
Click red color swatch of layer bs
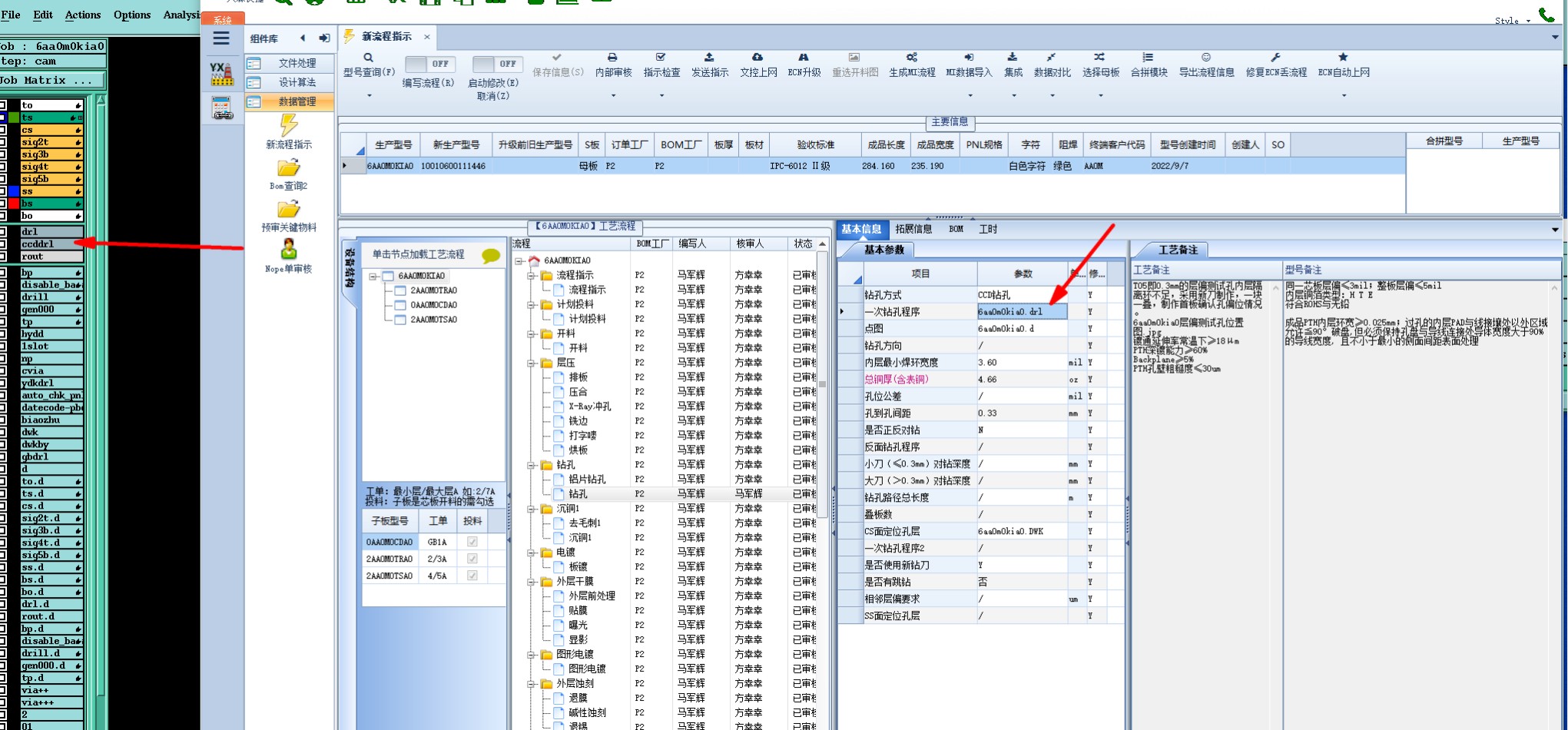pyautogui.click(x=13, y=204)
